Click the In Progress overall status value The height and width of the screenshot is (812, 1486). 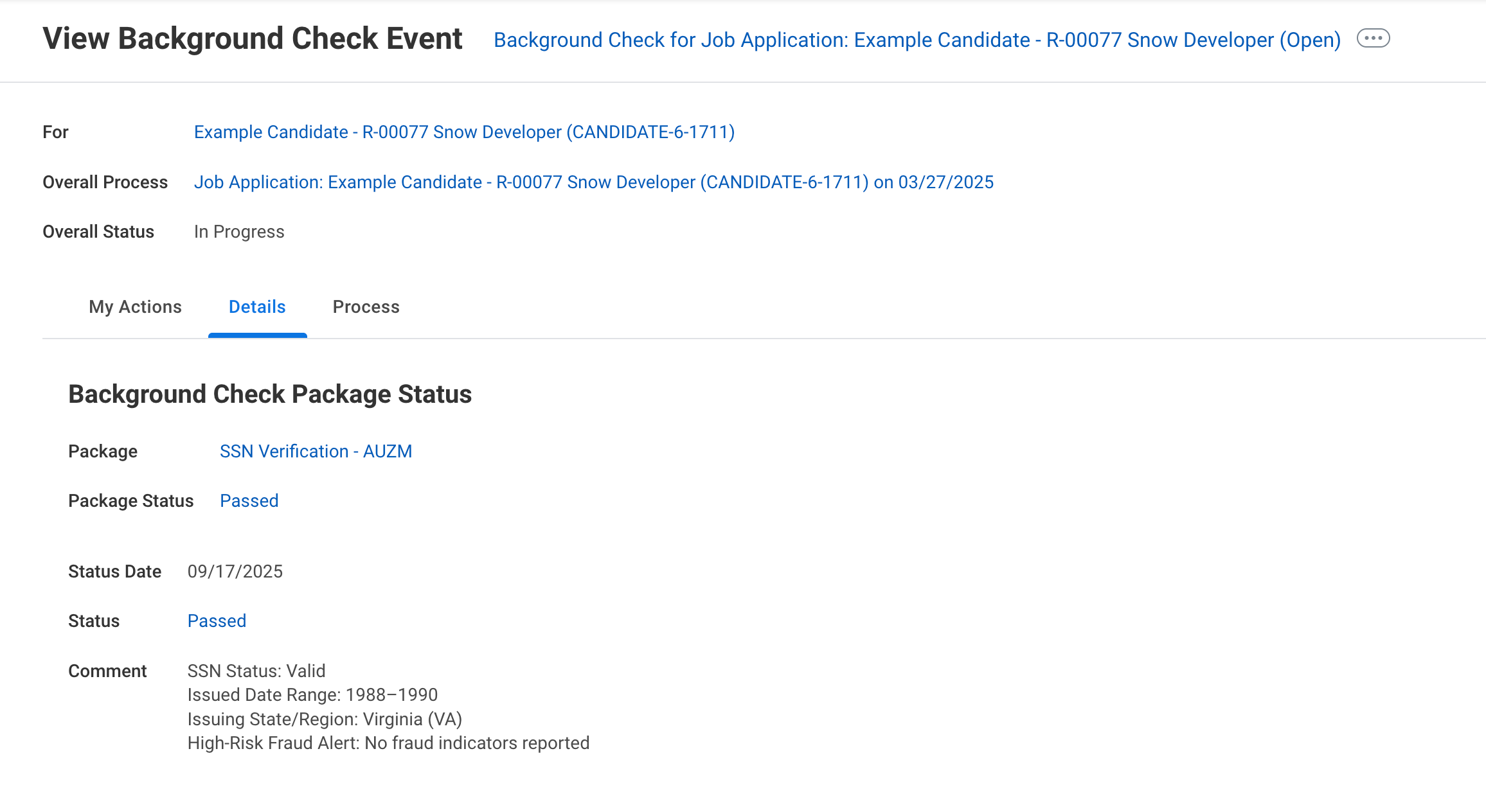pos(238,232)
